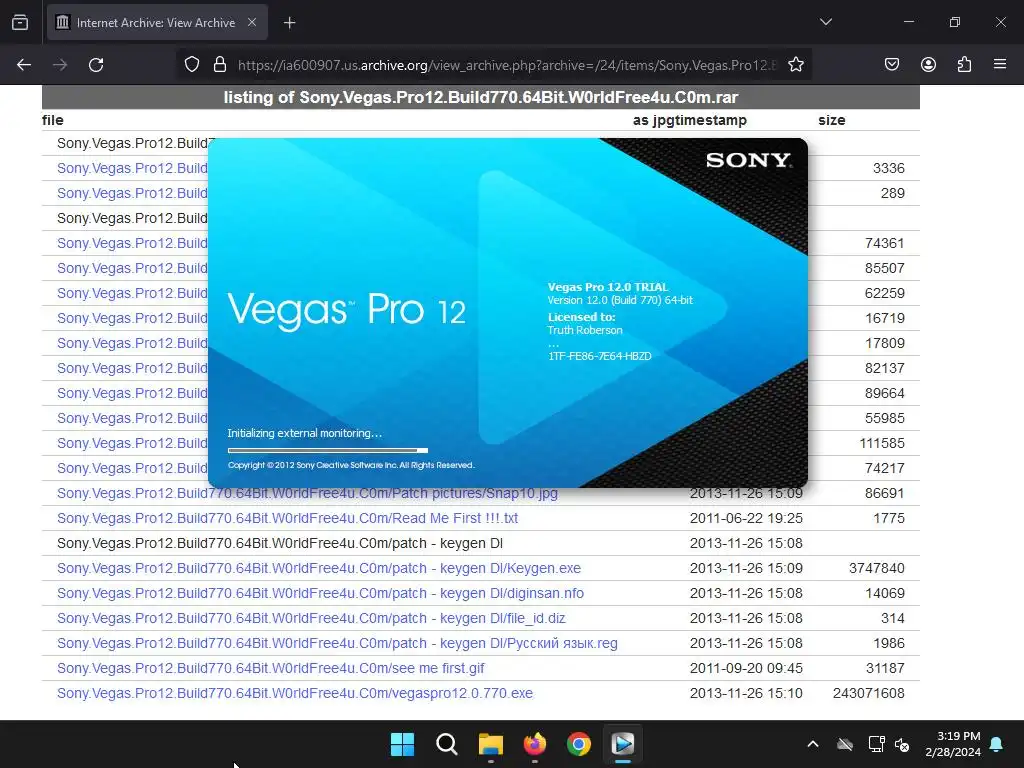Open Read Me First !!!.txt link
The height and width of the screenshot is (768, 1024).
point(287,518)
